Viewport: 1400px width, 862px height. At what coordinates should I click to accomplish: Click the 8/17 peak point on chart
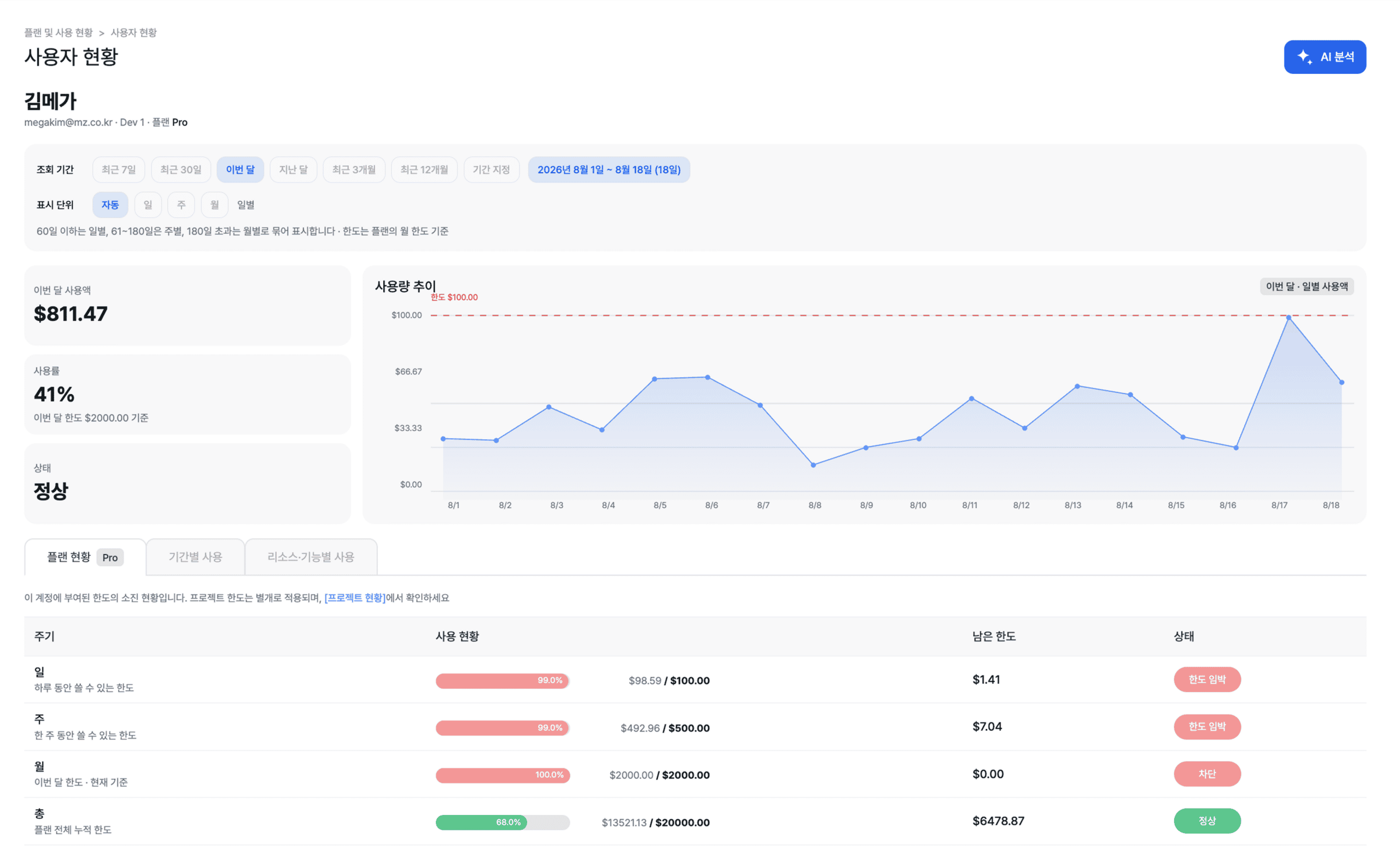(1288, 318)
